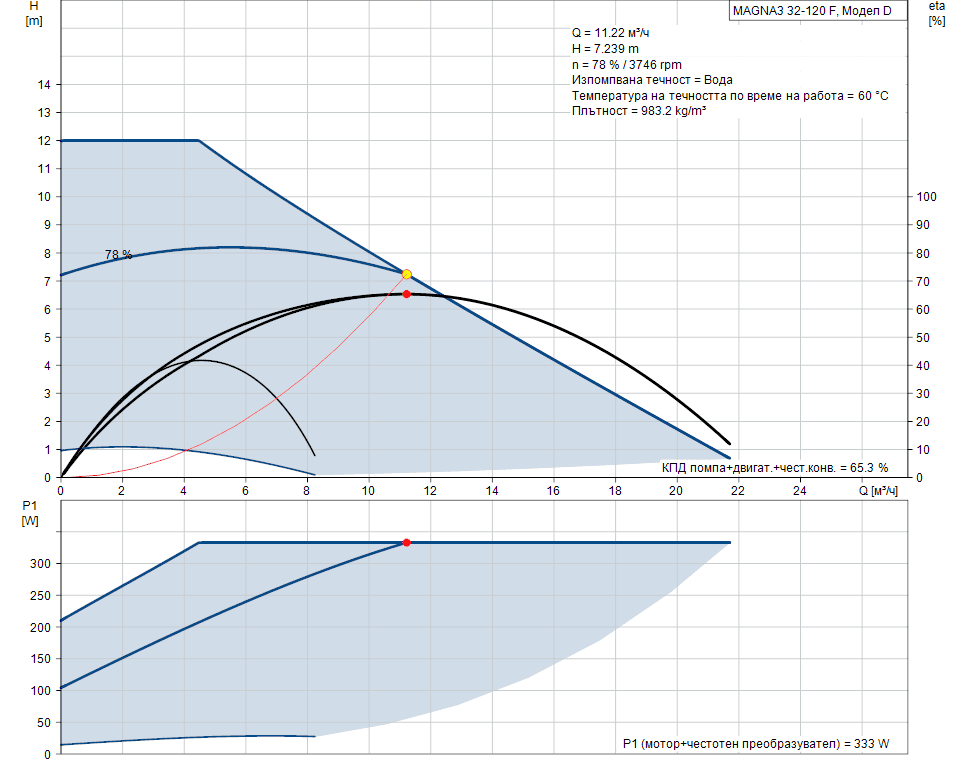
Task: Click the Плътност = 983.2 kg/m³ text
Action: click(639, 111)
